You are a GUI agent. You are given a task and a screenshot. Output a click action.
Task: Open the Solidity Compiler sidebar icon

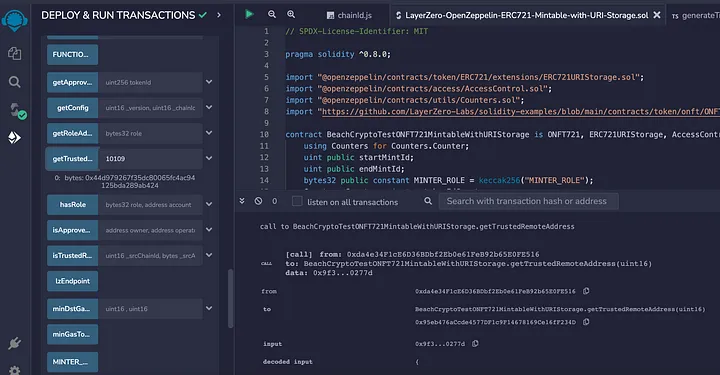coord(17,110)
